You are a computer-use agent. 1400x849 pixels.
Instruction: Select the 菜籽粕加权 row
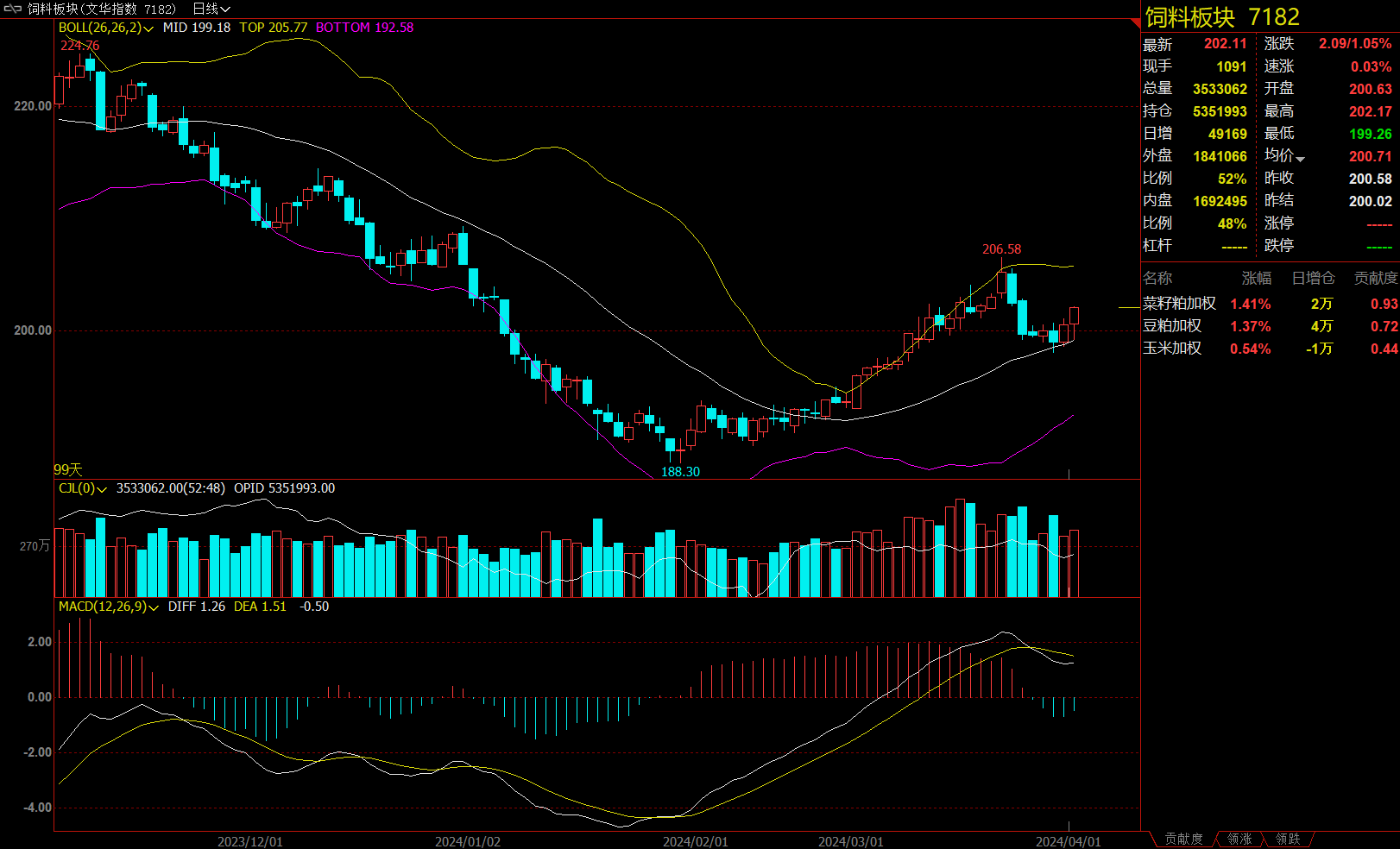[x=1270, y=304]
